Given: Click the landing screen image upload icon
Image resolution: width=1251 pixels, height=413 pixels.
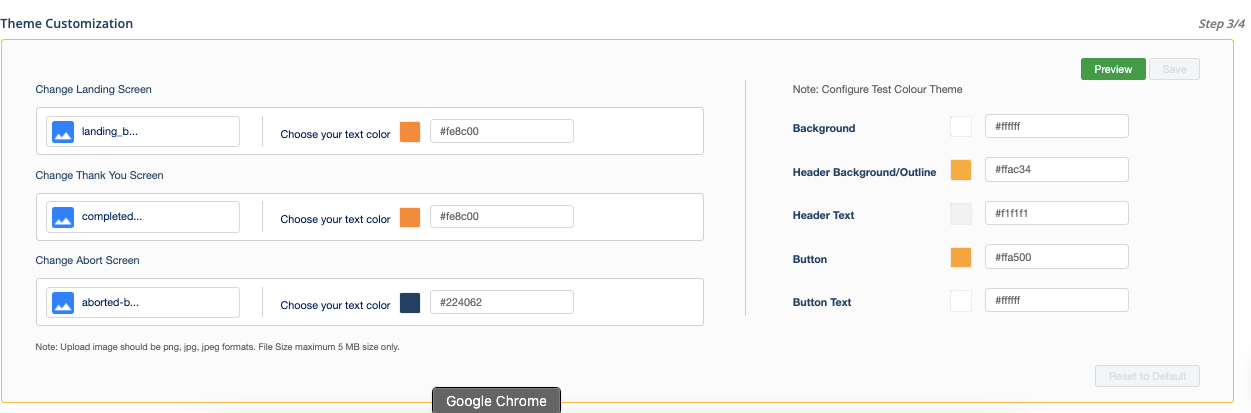Looking at the screenshot, I should tap(63, 131).
